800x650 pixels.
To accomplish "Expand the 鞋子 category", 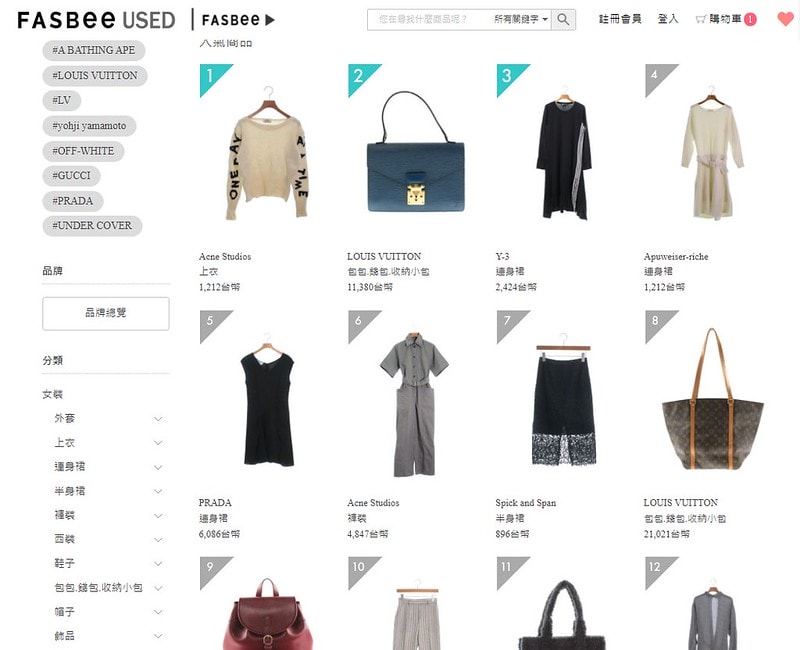I will pos(108,563).
